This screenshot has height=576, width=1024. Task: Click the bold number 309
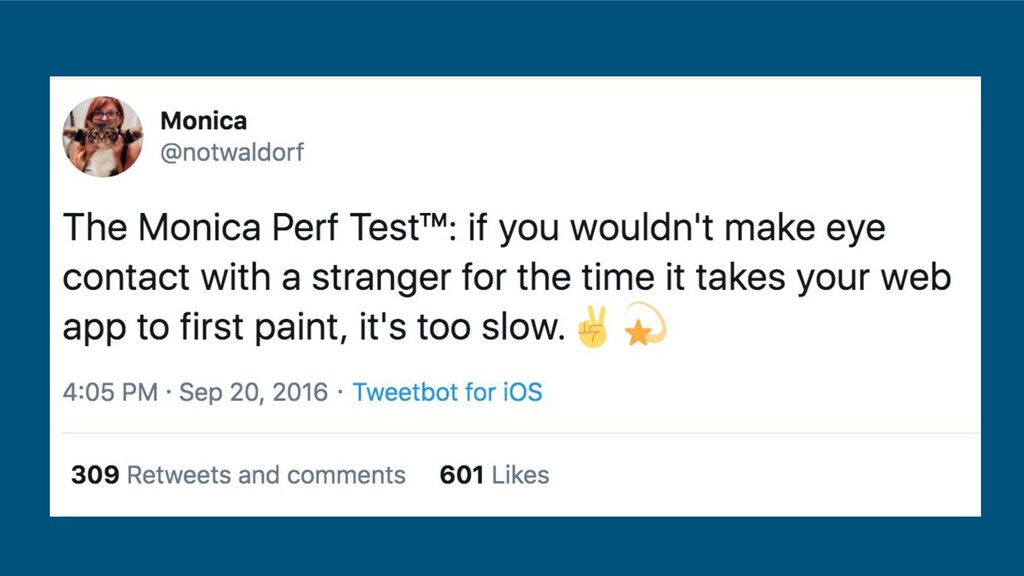[95, 475]
